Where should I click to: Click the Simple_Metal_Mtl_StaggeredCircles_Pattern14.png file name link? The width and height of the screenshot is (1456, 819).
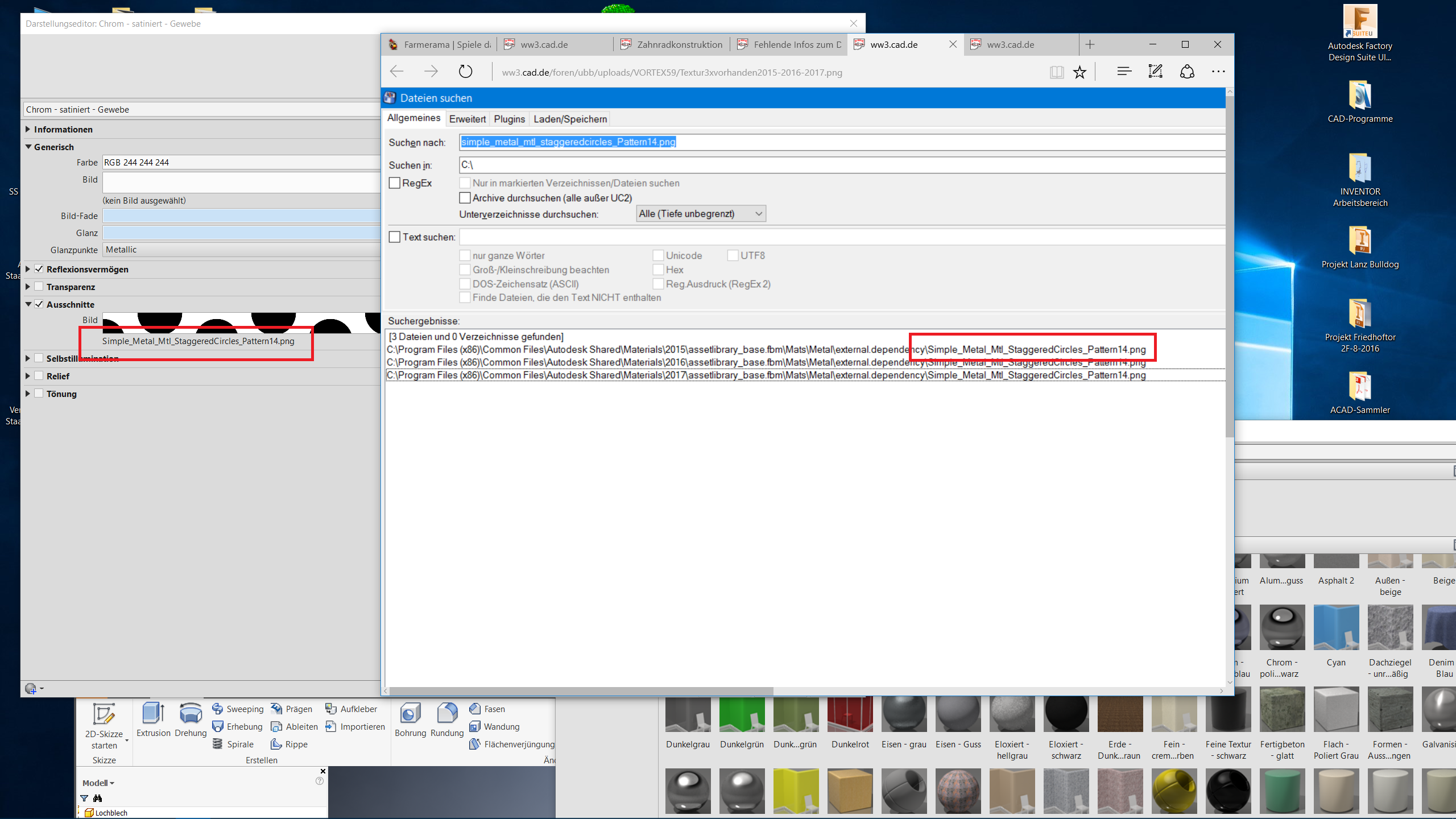198,341
